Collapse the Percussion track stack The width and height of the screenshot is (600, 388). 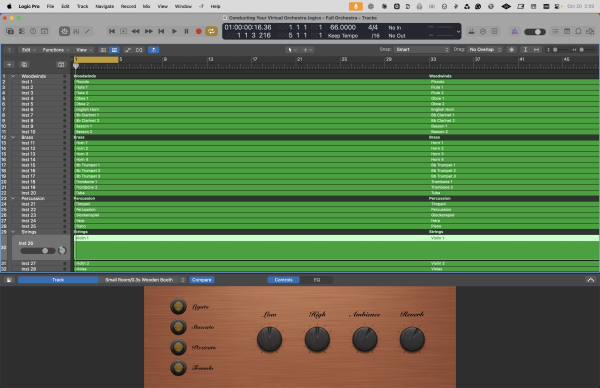tap(13, 198)
